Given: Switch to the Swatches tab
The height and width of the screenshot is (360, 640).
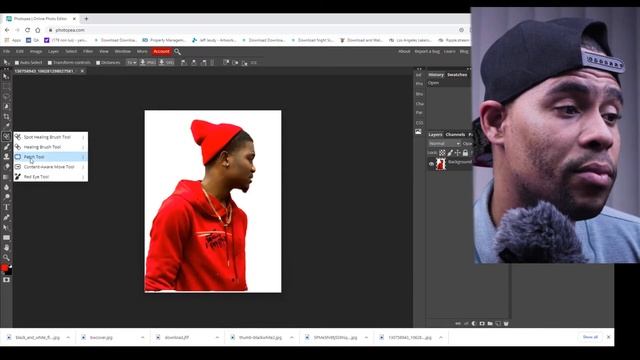Looking at the screenshot, I should (457, 75).
